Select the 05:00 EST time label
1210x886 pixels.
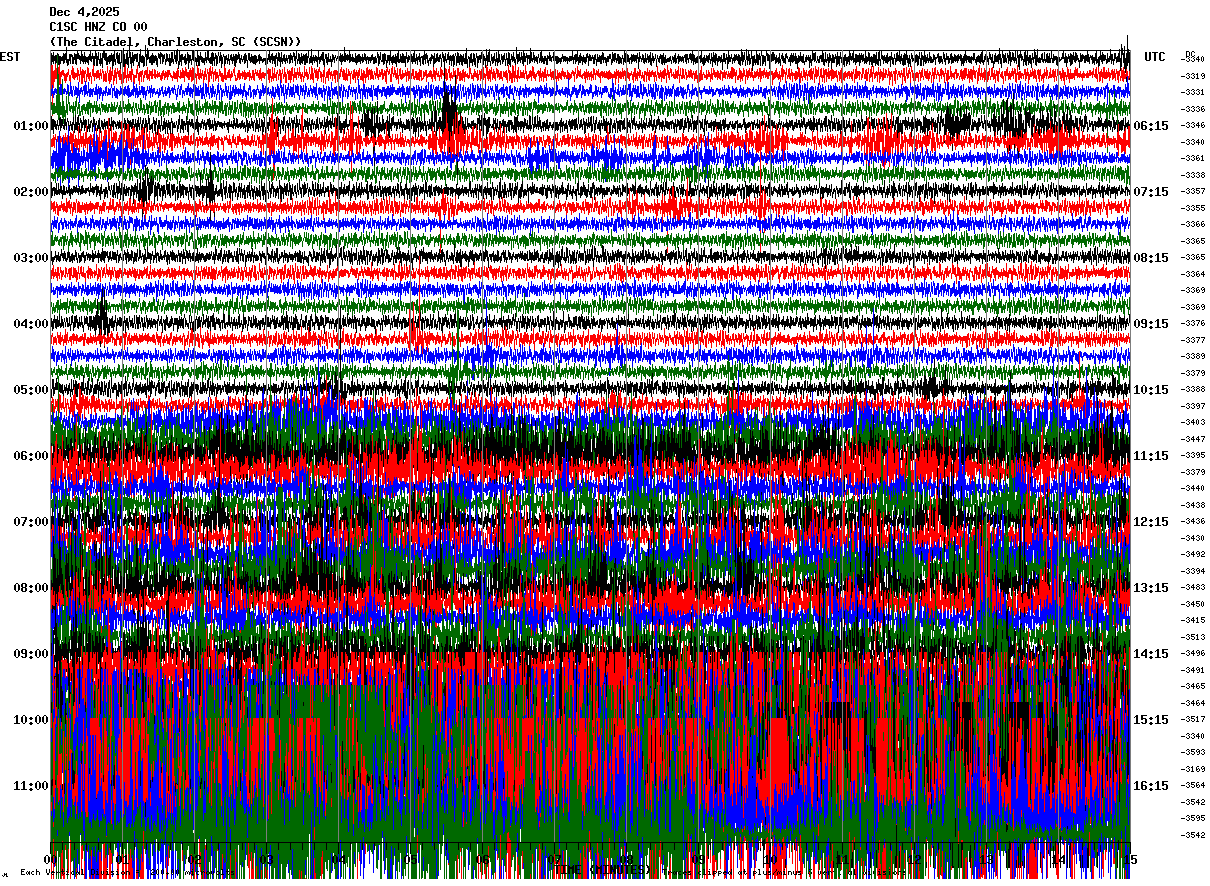point(31,390)
